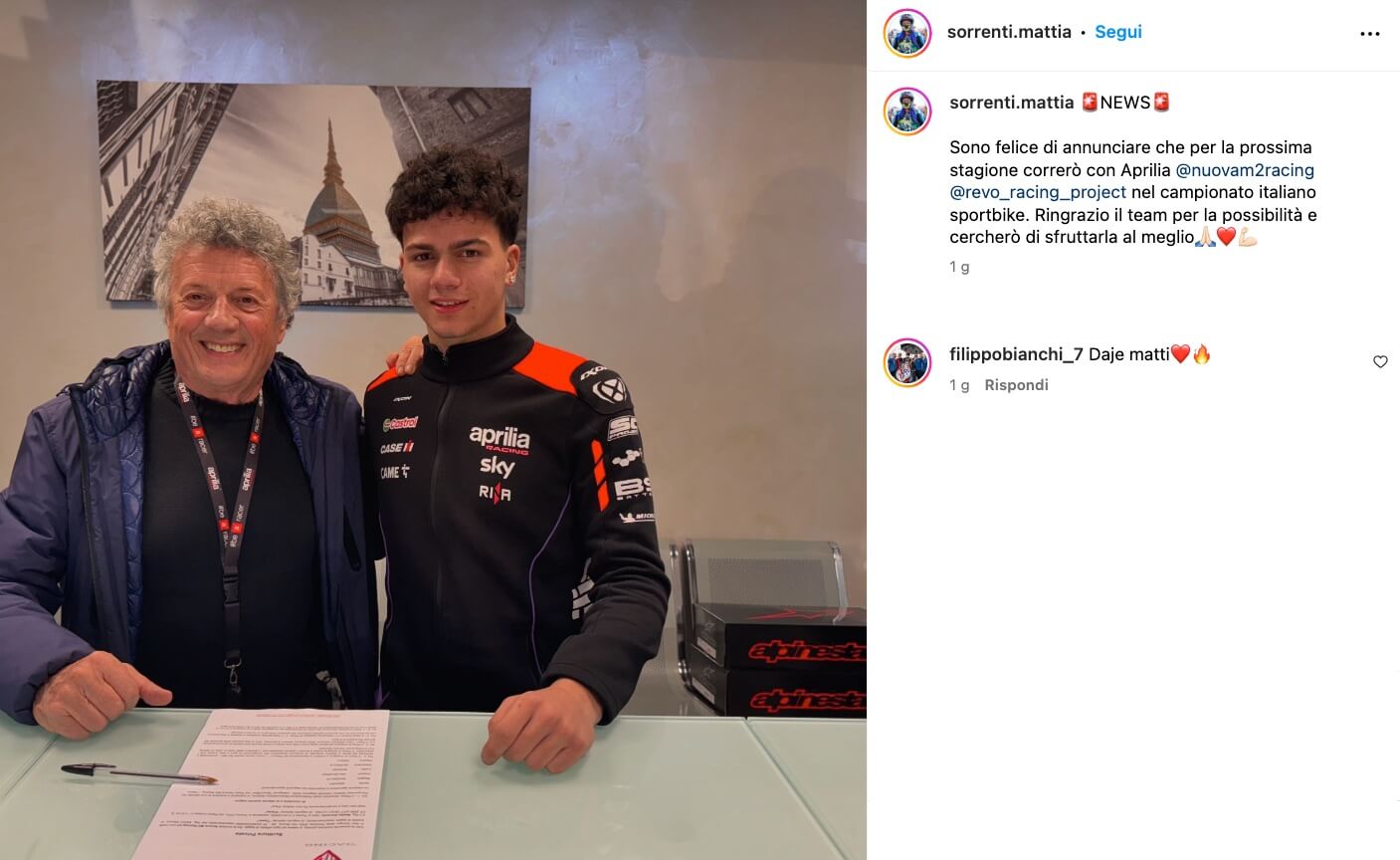The height and width of the screenshot is (860, 1400).
Task: Open the @revo_racing_project mention
Action: pos(1038,192)
